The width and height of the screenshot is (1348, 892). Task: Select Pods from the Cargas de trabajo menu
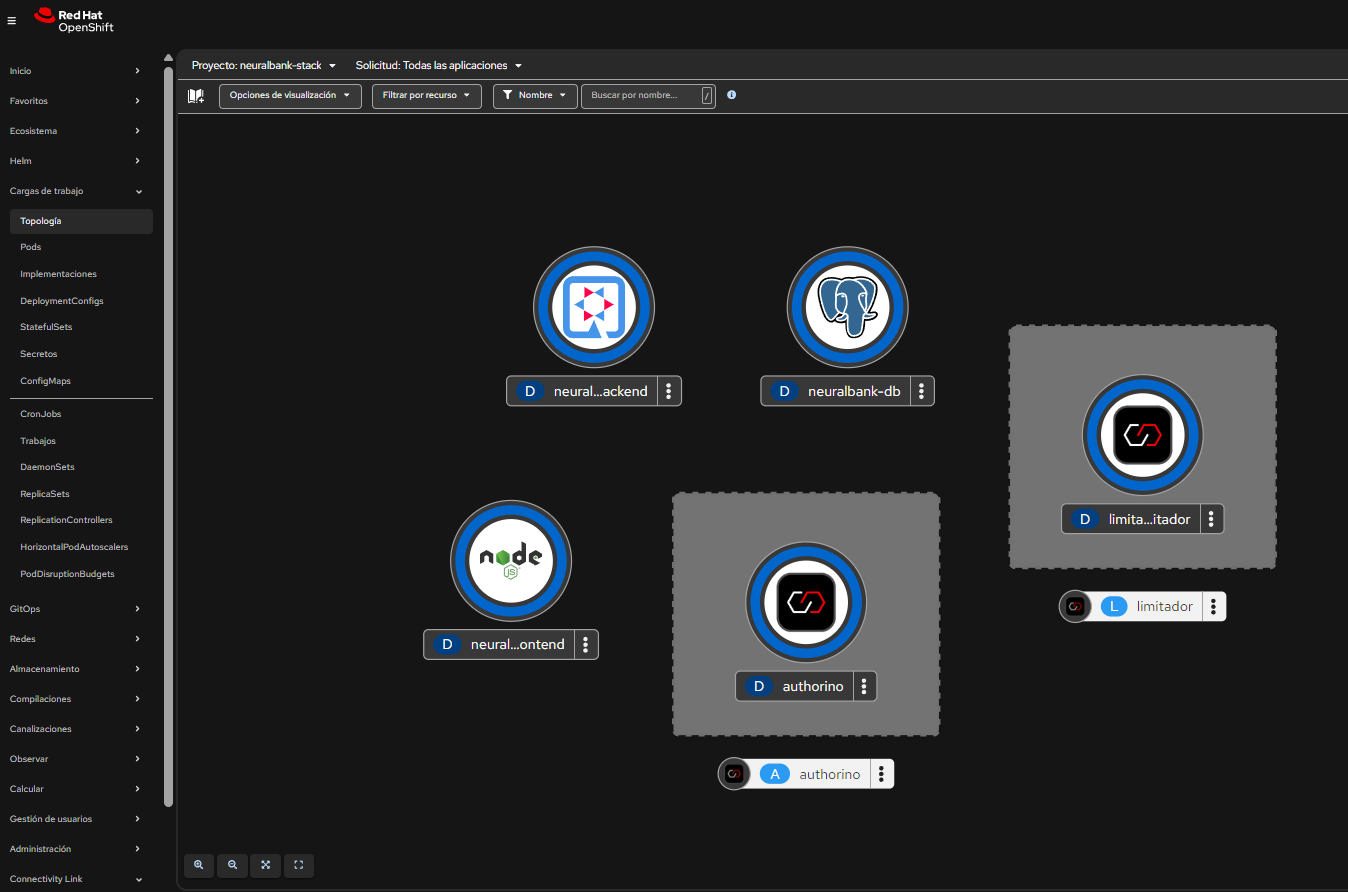tap(30, 247)
